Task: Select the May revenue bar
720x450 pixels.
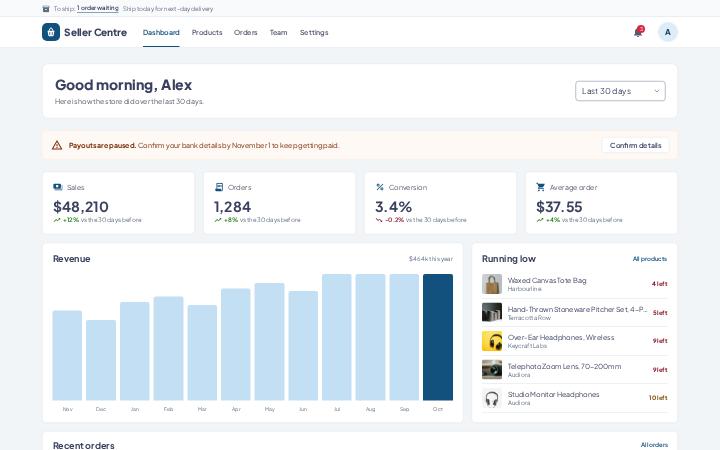Action: click(x=270, y=342)
